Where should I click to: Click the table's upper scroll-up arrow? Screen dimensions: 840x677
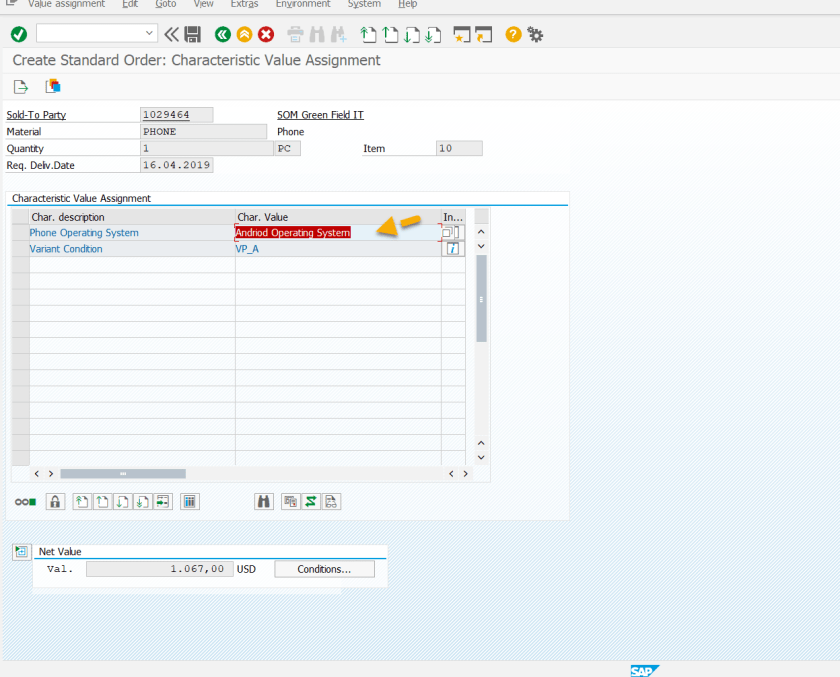[x=481, y=232]
